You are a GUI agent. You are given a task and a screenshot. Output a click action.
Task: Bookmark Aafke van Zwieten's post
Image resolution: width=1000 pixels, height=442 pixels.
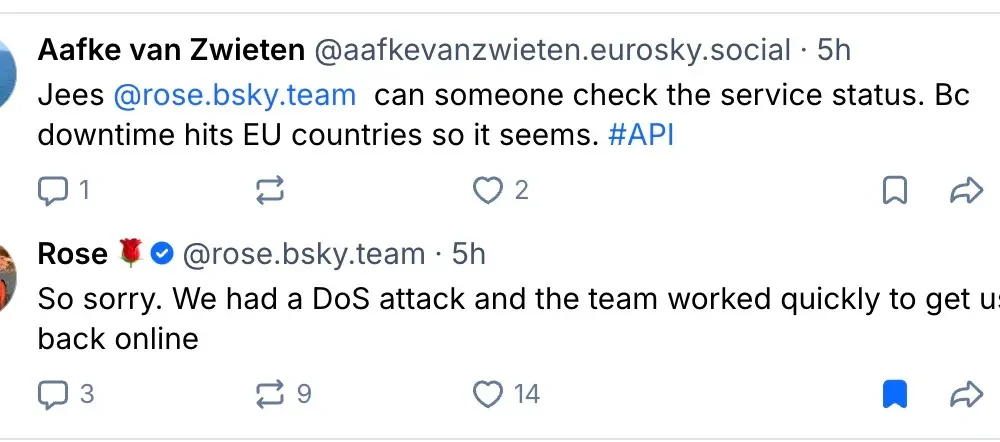[x=895, y=190]
